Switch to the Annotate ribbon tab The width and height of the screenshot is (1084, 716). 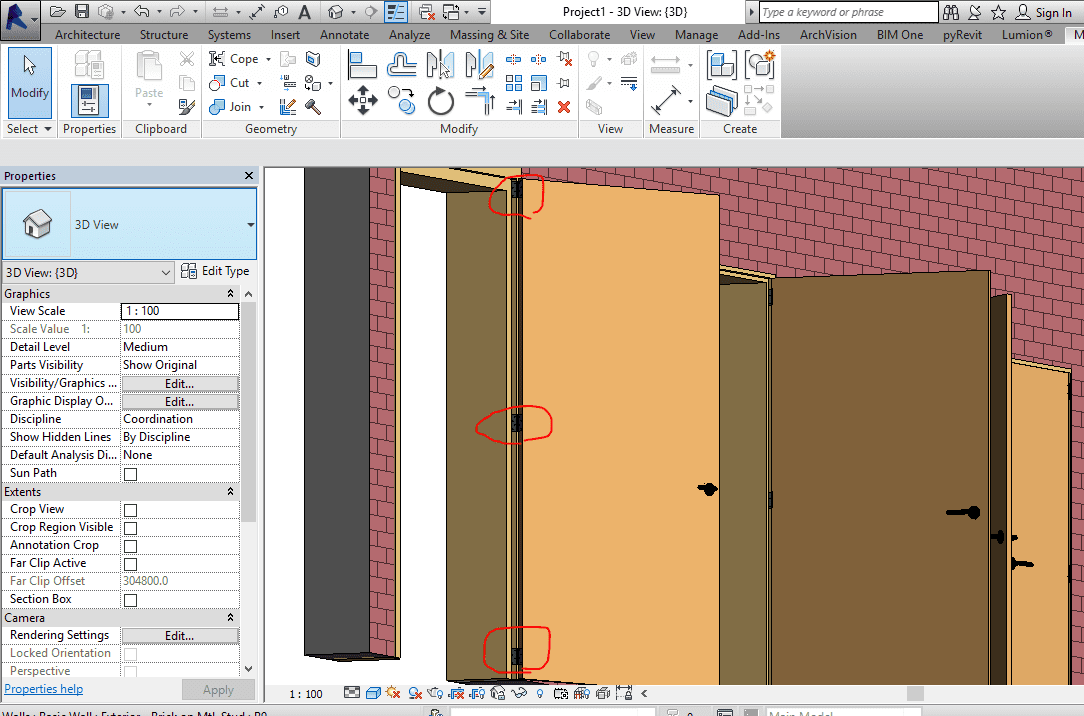click(344, 35)
